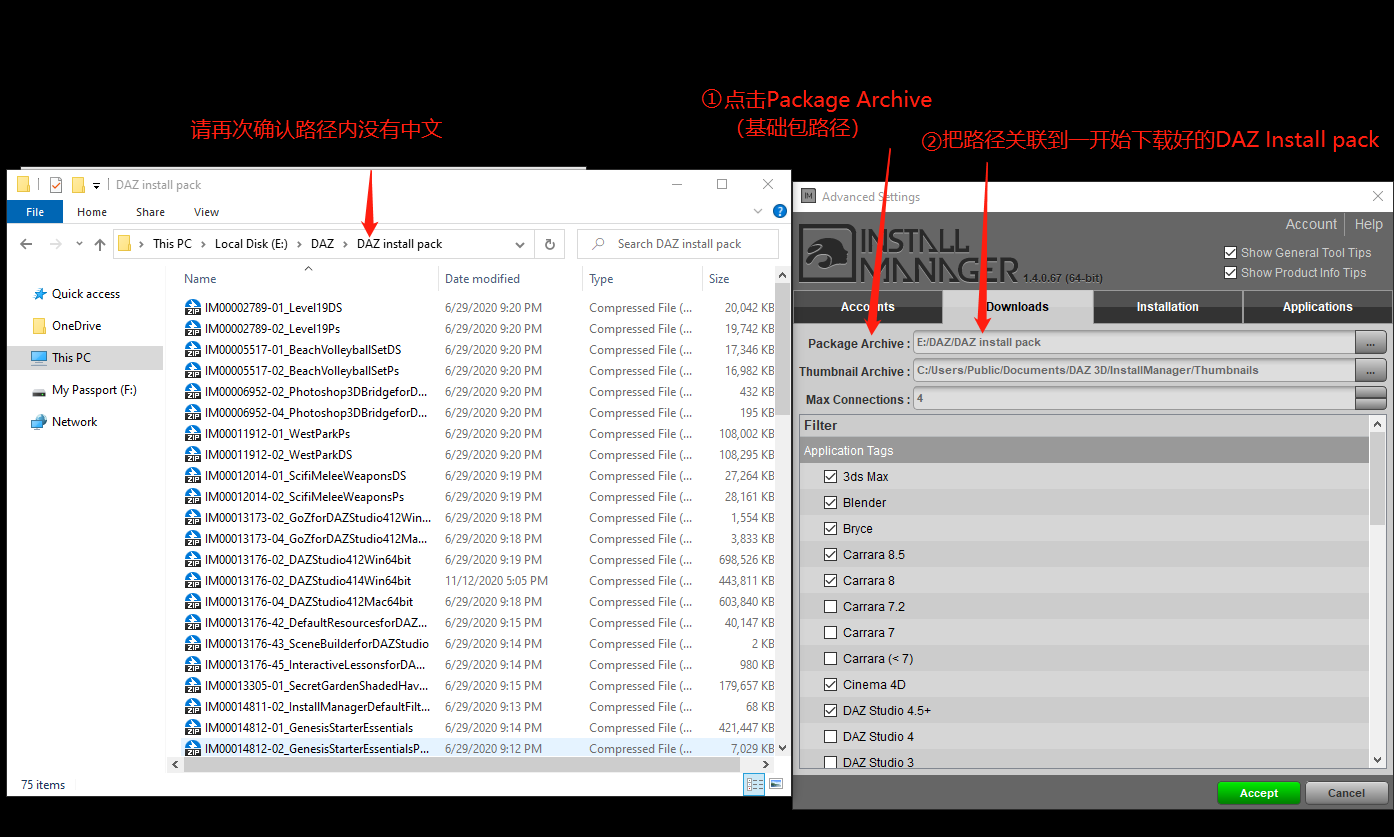The height and width of the screenshot is (837, 1394).
Task: Click the Explorer help question mark icon
Action: 779,211
